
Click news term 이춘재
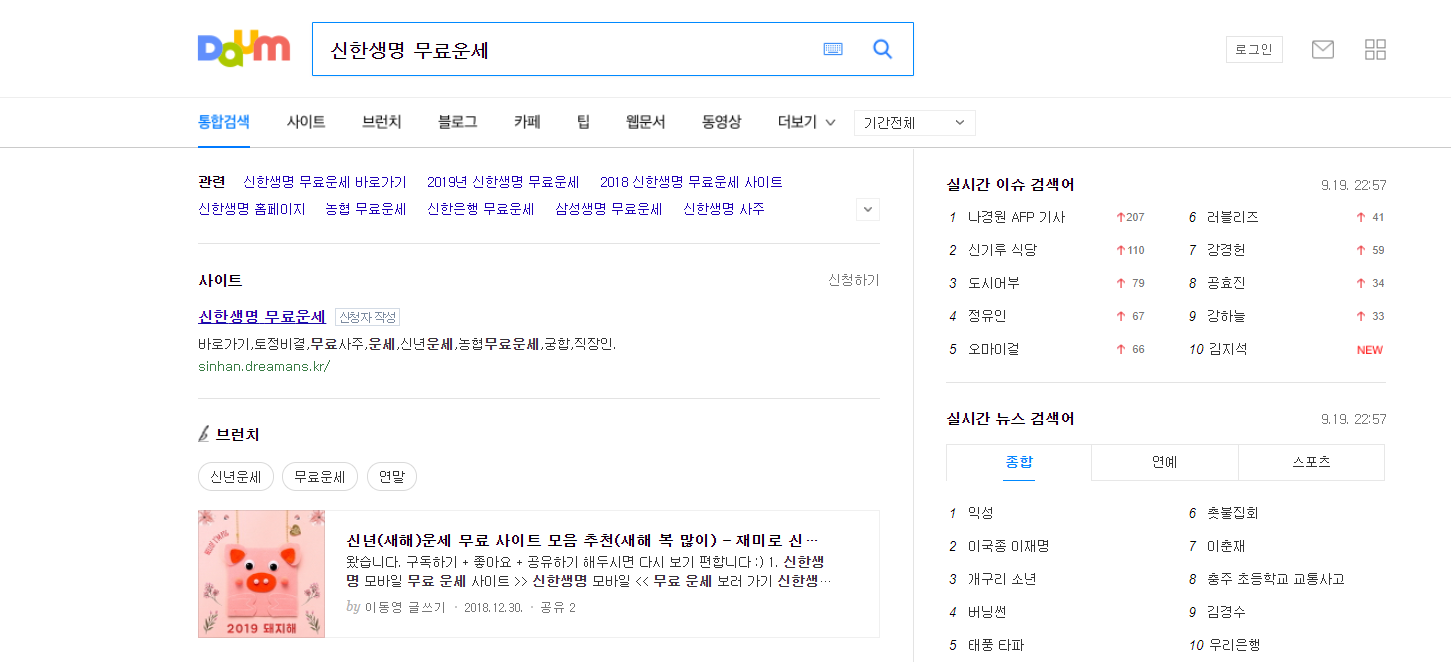click(x=1226, y=546)
